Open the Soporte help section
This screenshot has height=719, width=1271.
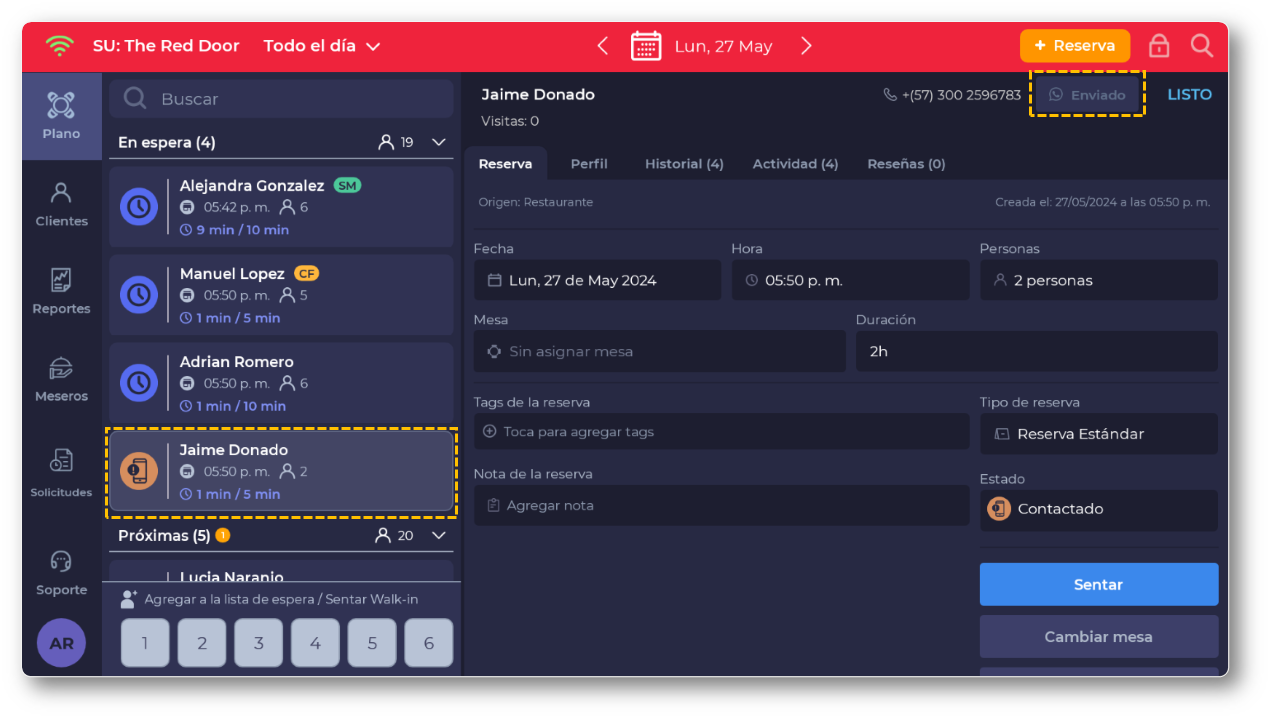click(61, 572)
